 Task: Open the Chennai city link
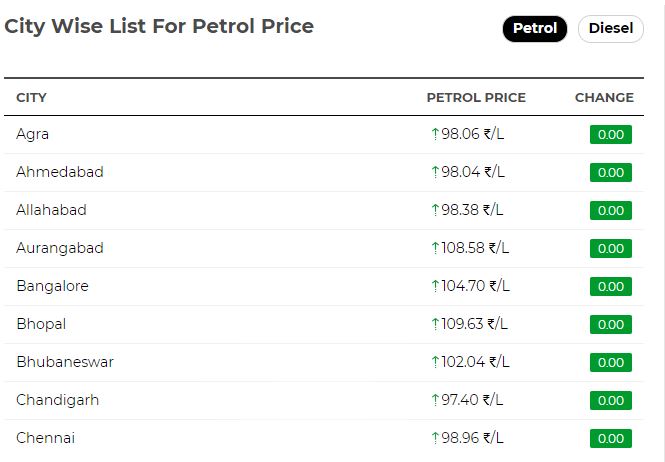click(45, 438)
